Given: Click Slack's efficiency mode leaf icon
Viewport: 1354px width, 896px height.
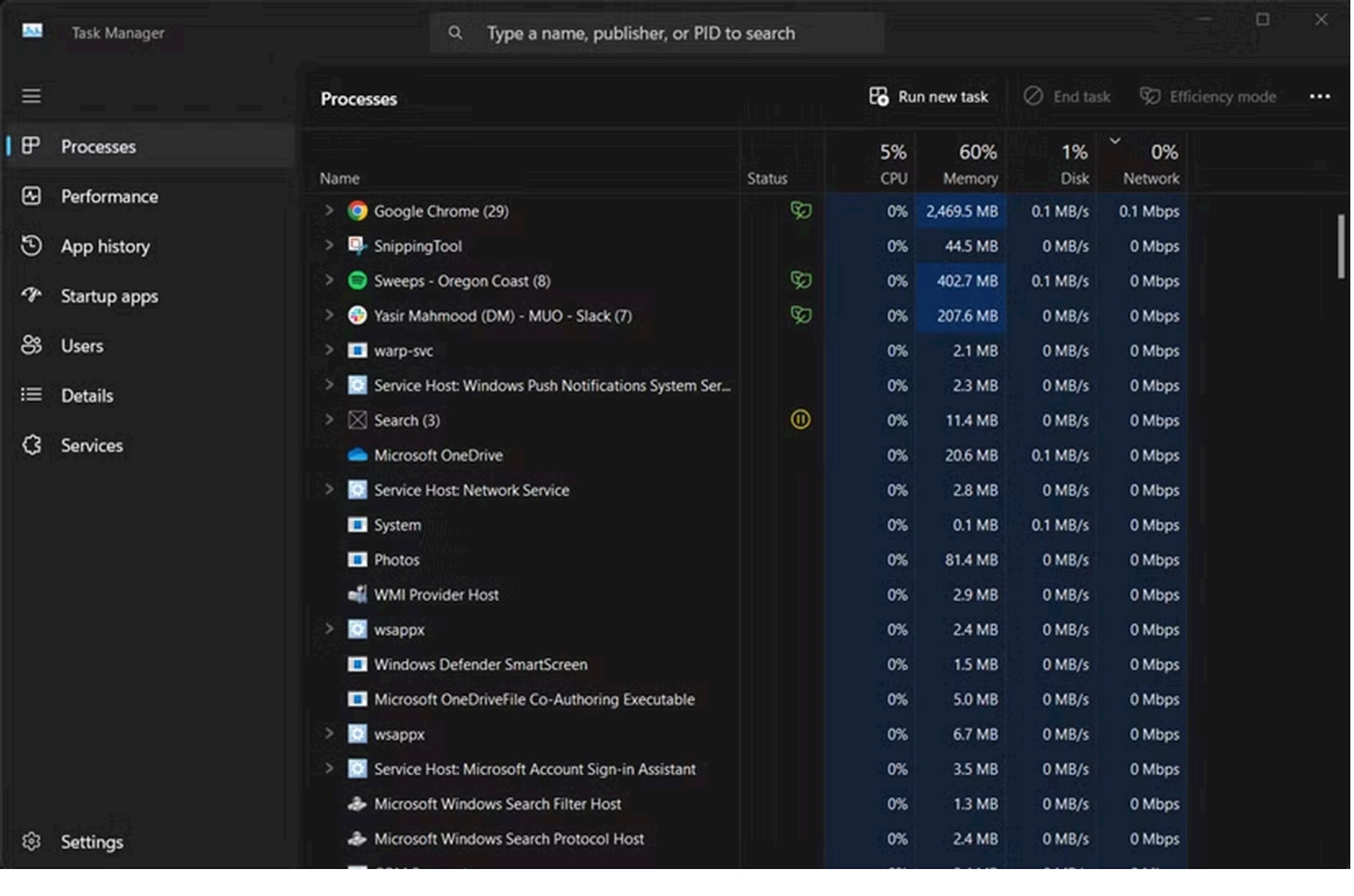Looking at the screenshot, I should [x=802, y=316].
